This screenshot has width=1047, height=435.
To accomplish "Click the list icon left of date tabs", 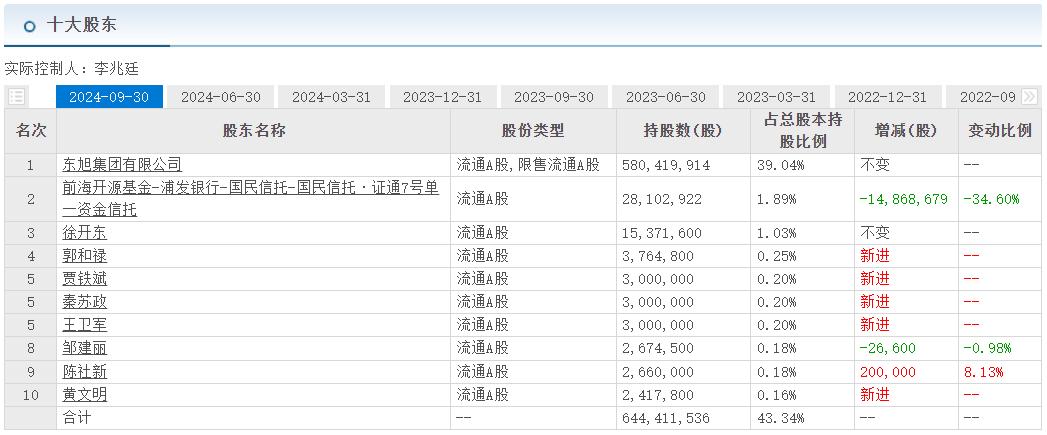I will click(16, 97).
